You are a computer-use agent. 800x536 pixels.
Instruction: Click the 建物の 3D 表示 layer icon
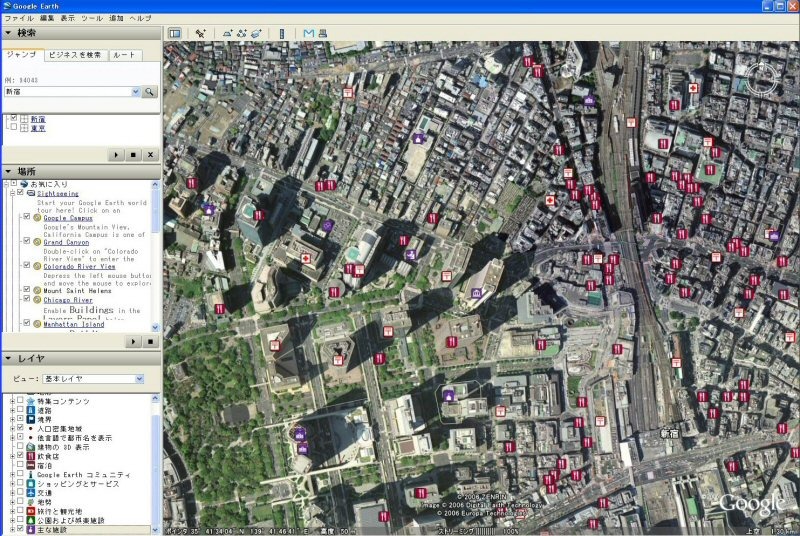31,447
